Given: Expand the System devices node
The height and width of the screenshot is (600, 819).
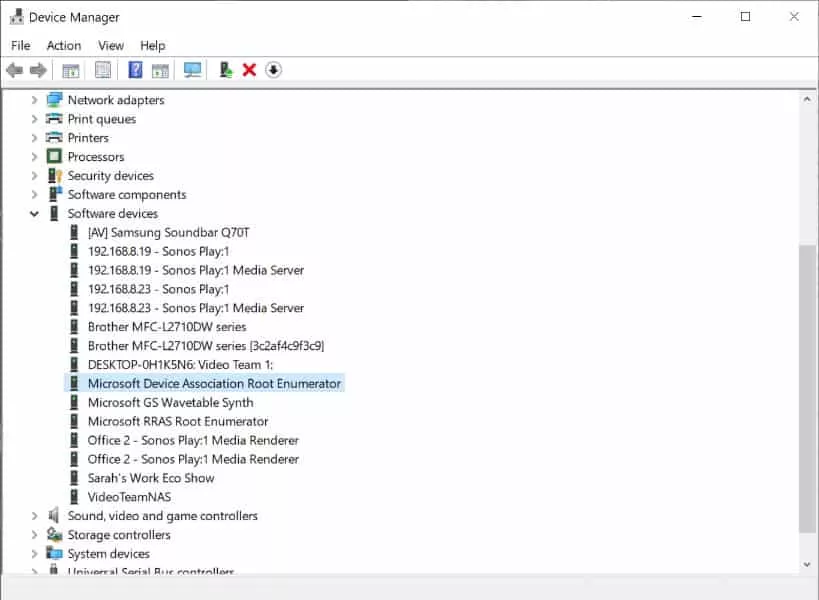Looking at the screenshot, I should 34,554.
